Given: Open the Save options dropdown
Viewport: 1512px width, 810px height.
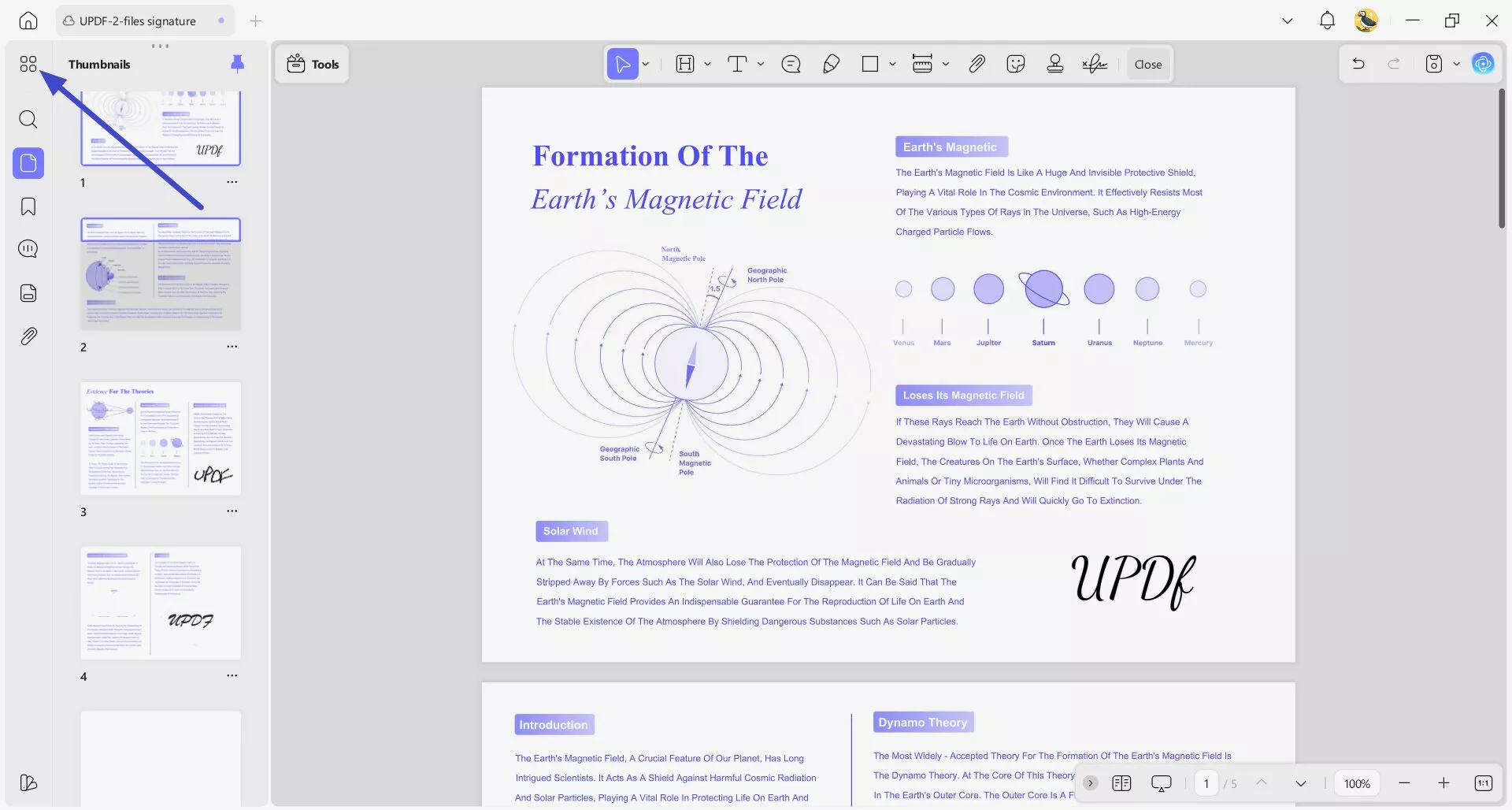Looking at the screenshot, I should 1457,64.
